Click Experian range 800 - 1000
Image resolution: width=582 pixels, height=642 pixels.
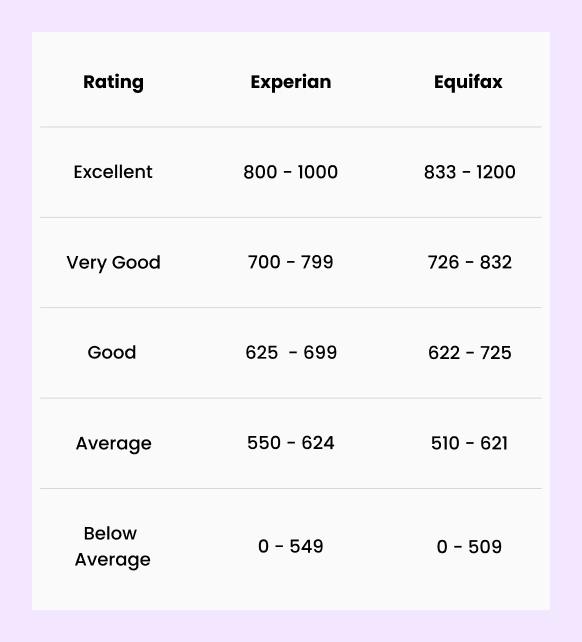tap(291, 172)
